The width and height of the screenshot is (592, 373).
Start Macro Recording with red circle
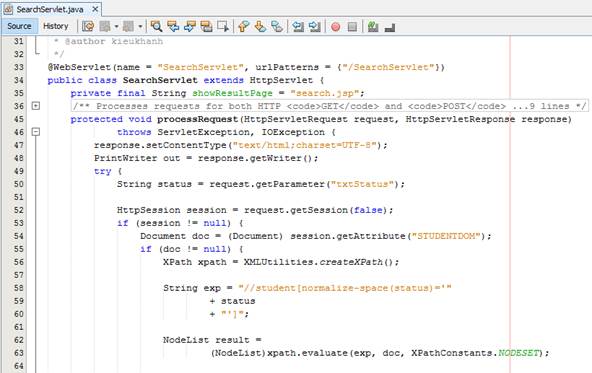336,27
